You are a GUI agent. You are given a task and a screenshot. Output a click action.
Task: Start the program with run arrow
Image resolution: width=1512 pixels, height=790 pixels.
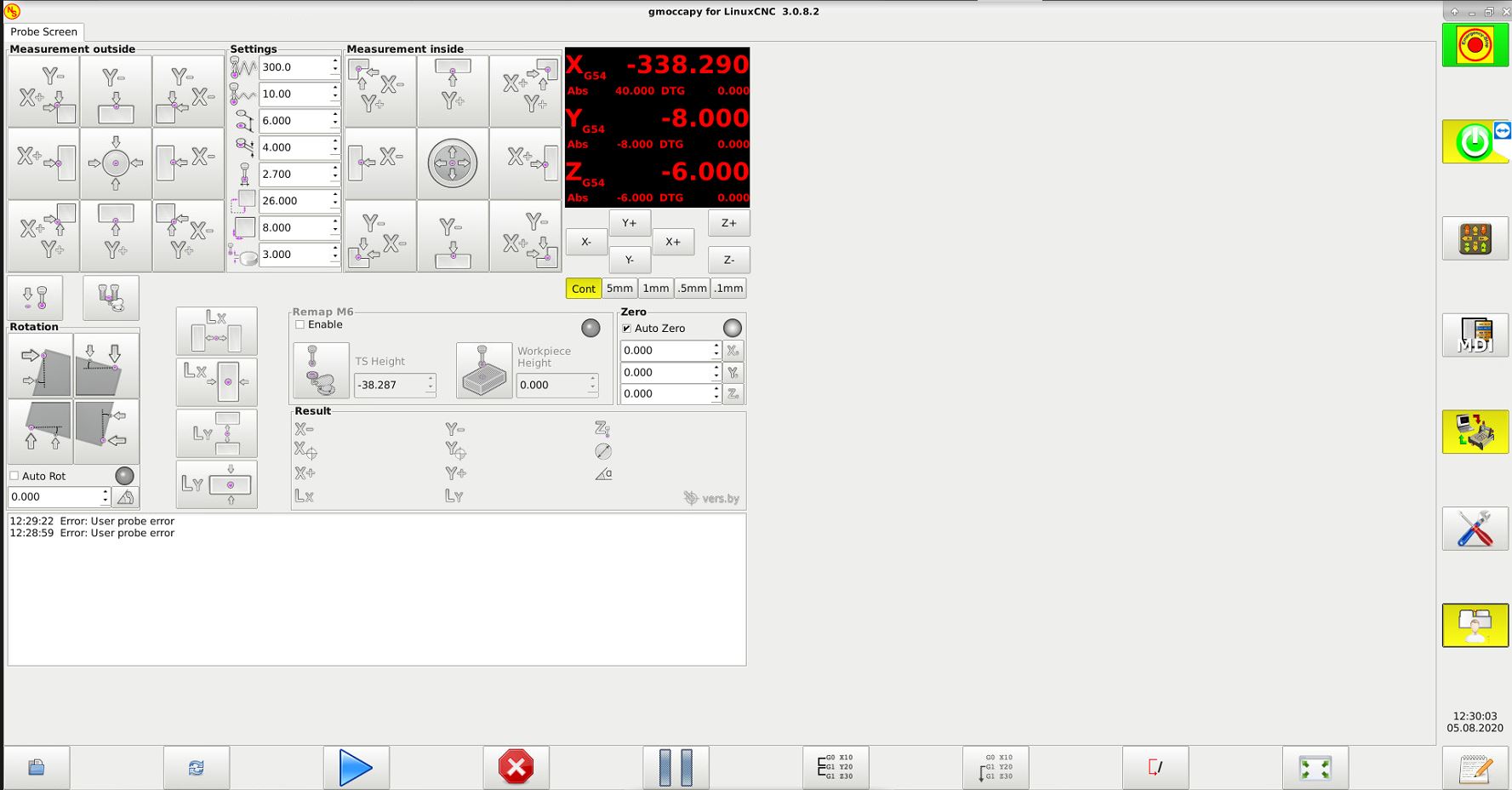click(356, 768)
